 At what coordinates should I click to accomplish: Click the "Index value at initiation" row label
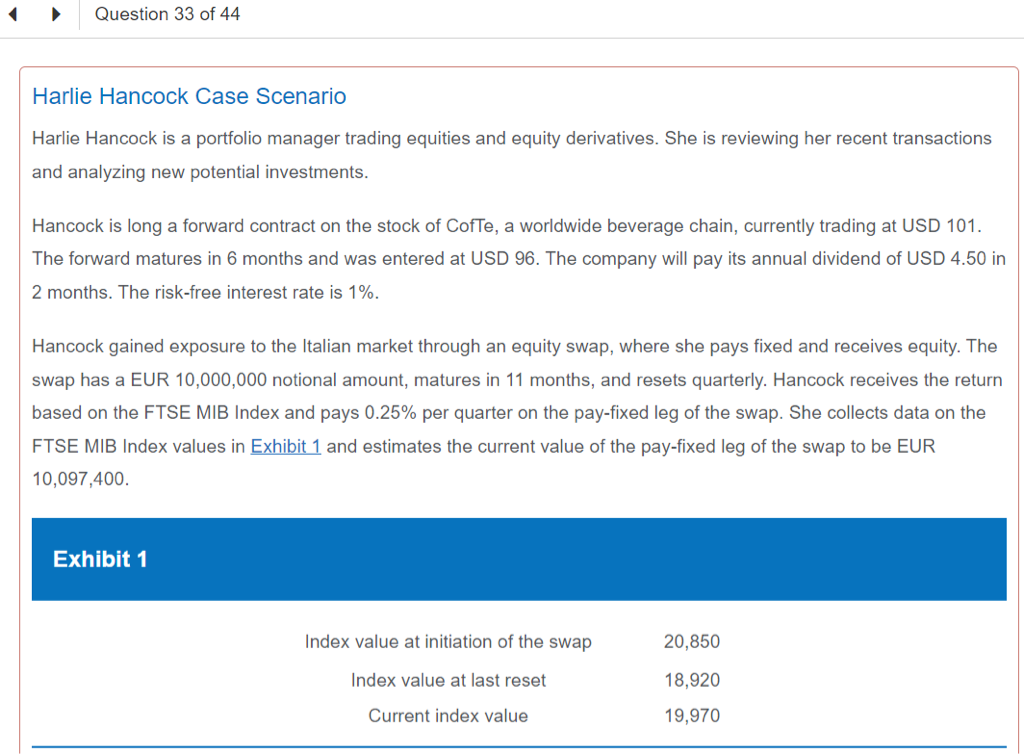coord(448,642)
